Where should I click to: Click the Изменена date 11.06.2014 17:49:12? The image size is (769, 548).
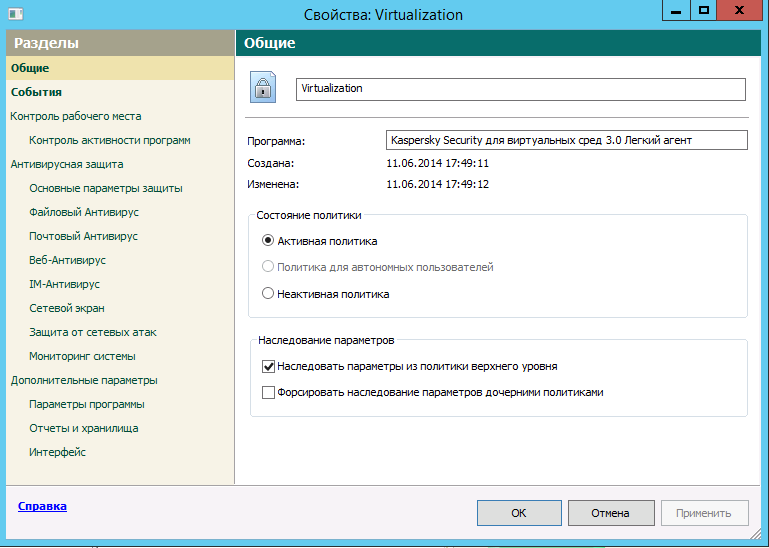pos(437,184)
